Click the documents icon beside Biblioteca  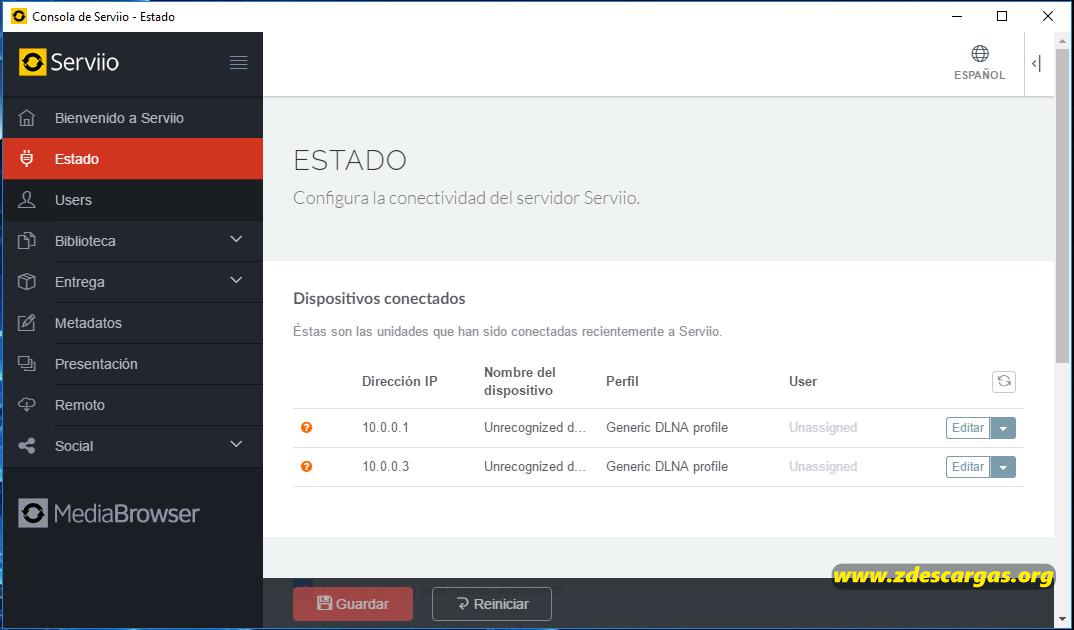[27, 241]
